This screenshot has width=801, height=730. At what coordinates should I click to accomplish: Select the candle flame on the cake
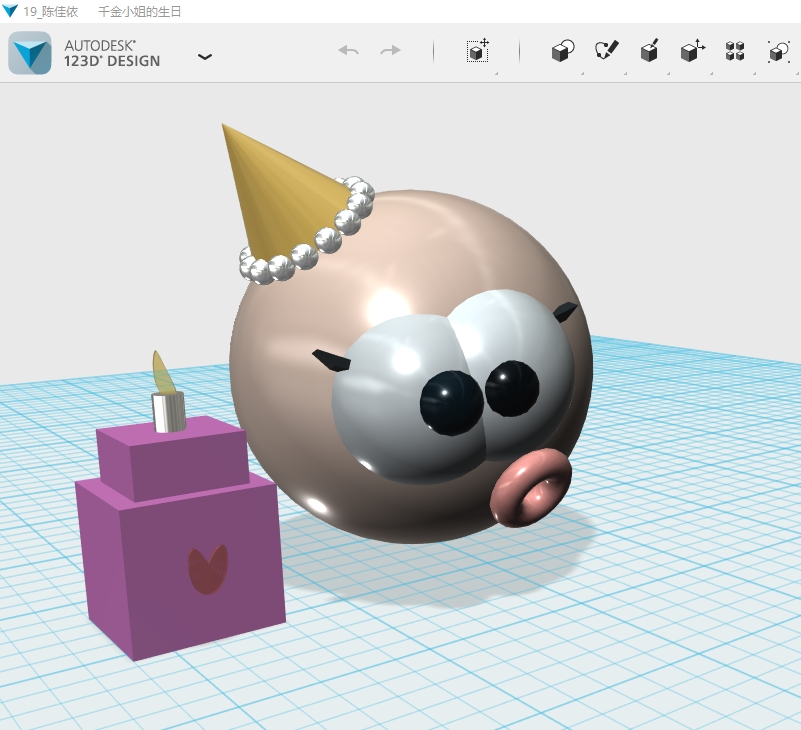point(163,373)
